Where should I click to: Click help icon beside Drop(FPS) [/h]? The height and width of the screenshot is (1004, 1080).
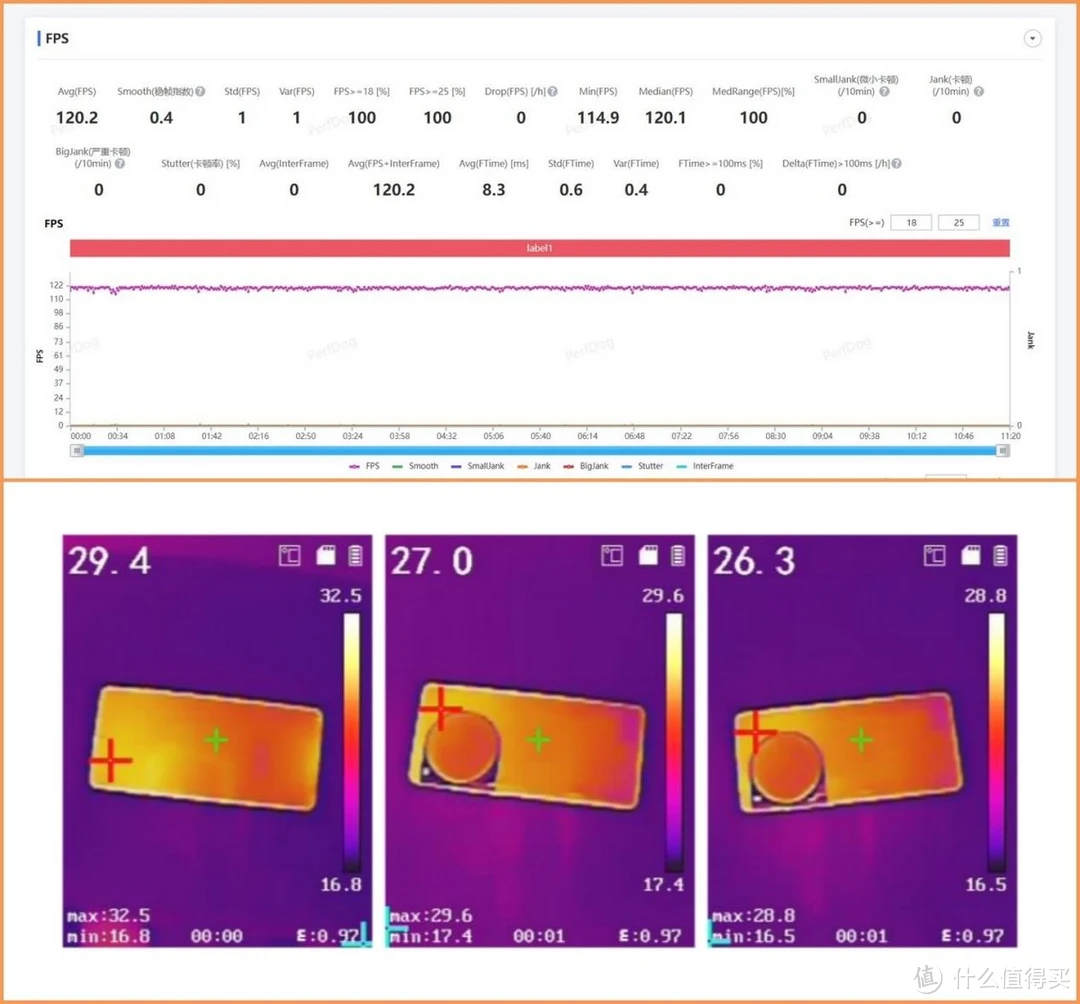552,91
